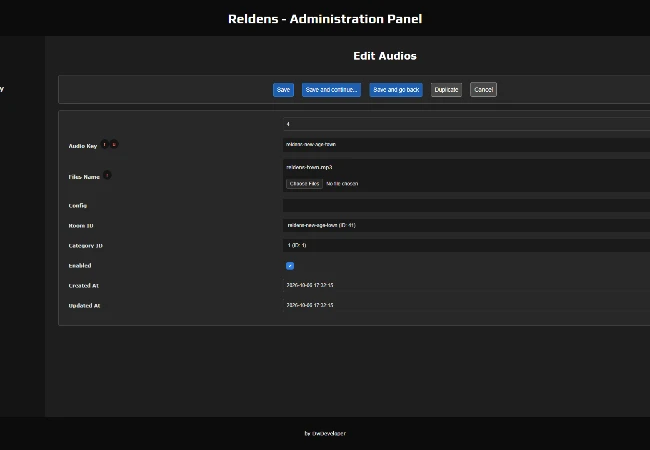Toggle the Enabled checkbox

(x=290, y=266)
